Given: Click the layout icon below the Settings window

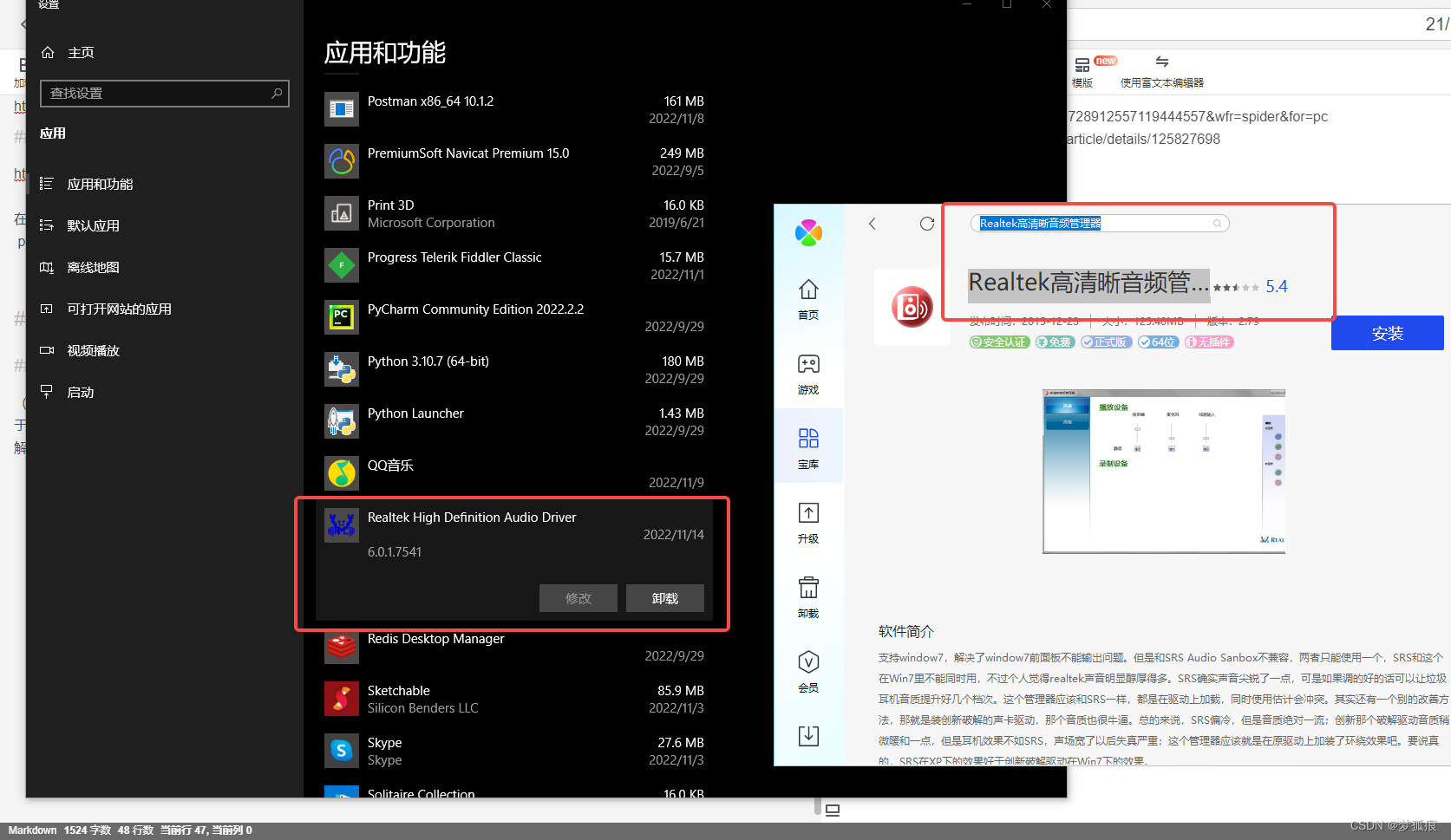Looking at the screenshot, I should point(833,811).
